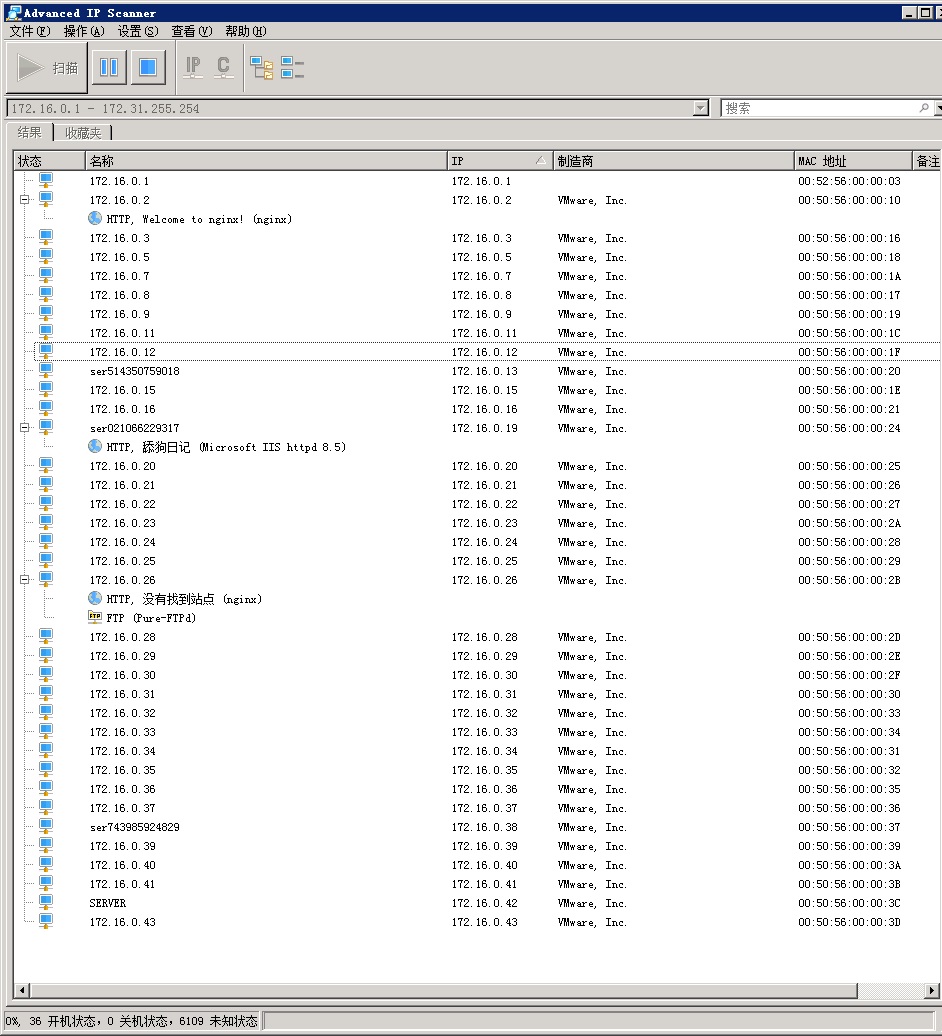This screenshot has height=1036, width=942.
Task: Collapse the ser021066229317 tree node
Action: click(24, 427)
